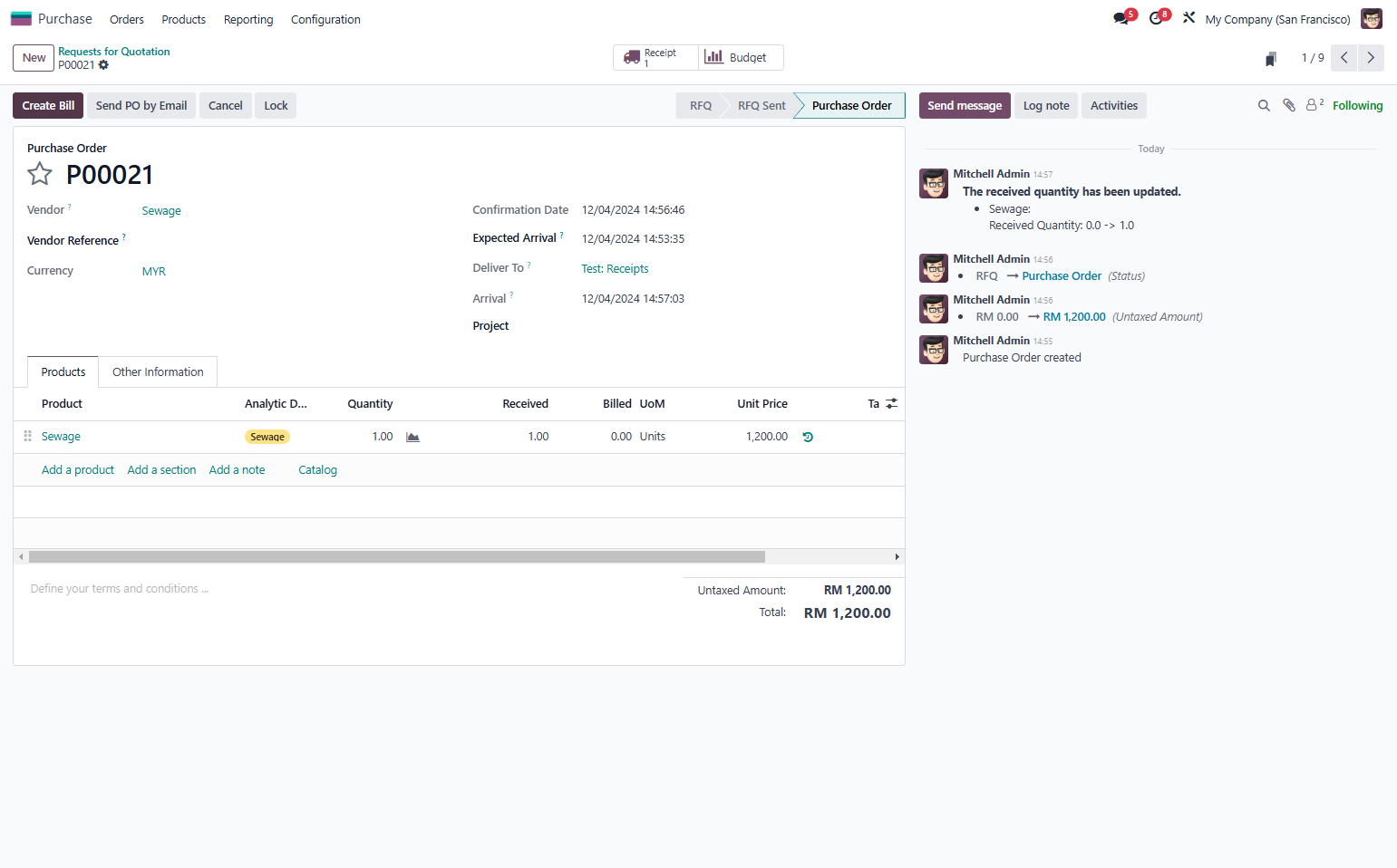The width and height of the screenshot is (1397, 868).
Task: Click the bookmark icon near the pager
Action: point(1271,58)
